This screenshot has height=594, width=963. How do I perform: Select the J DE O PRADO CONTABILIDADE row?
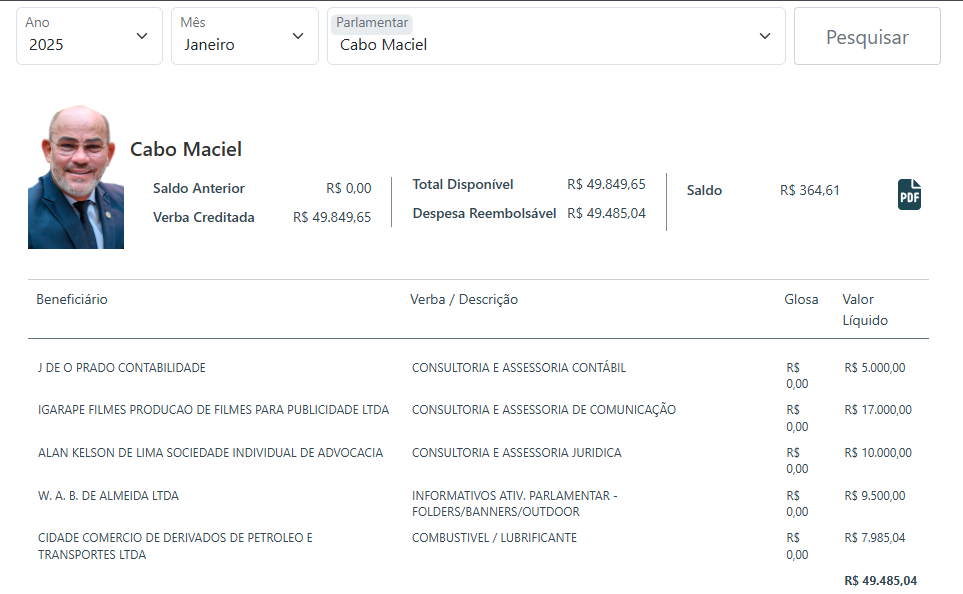[122, 367]
